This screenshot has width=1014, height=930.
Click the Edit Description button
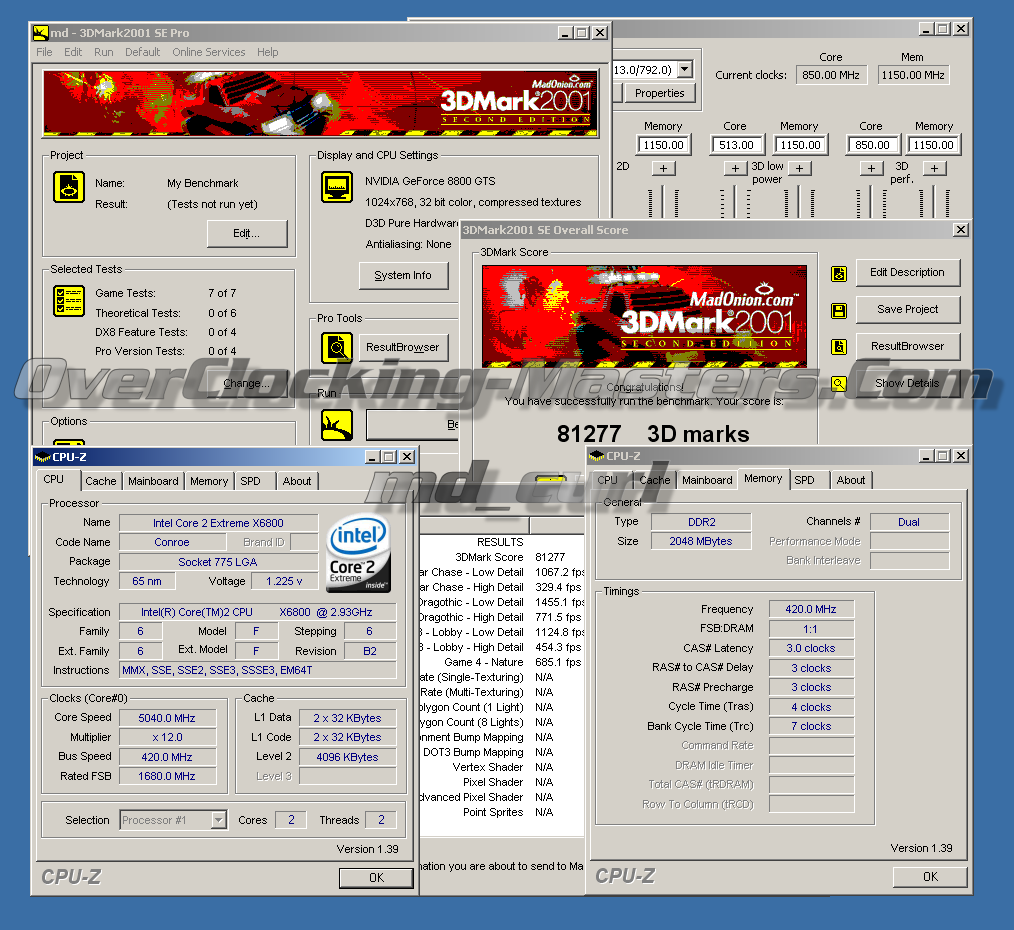907,272
